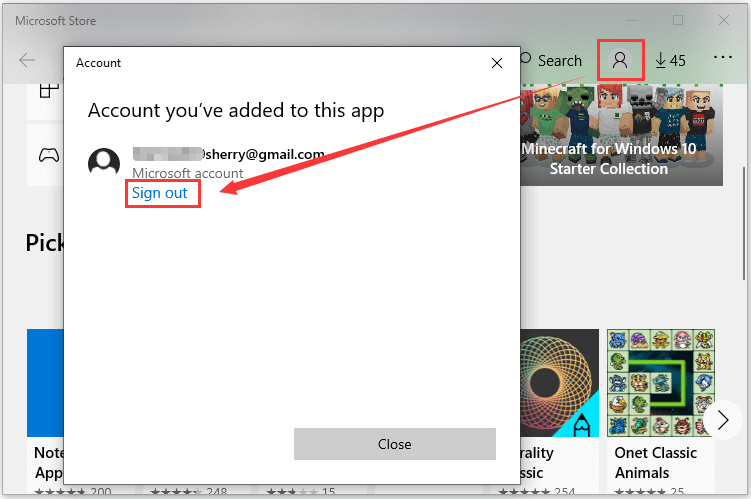Viewport: 751px width, 499px height.
Task: Click the next arrow on the app carousel
Action: pos(723,420)
